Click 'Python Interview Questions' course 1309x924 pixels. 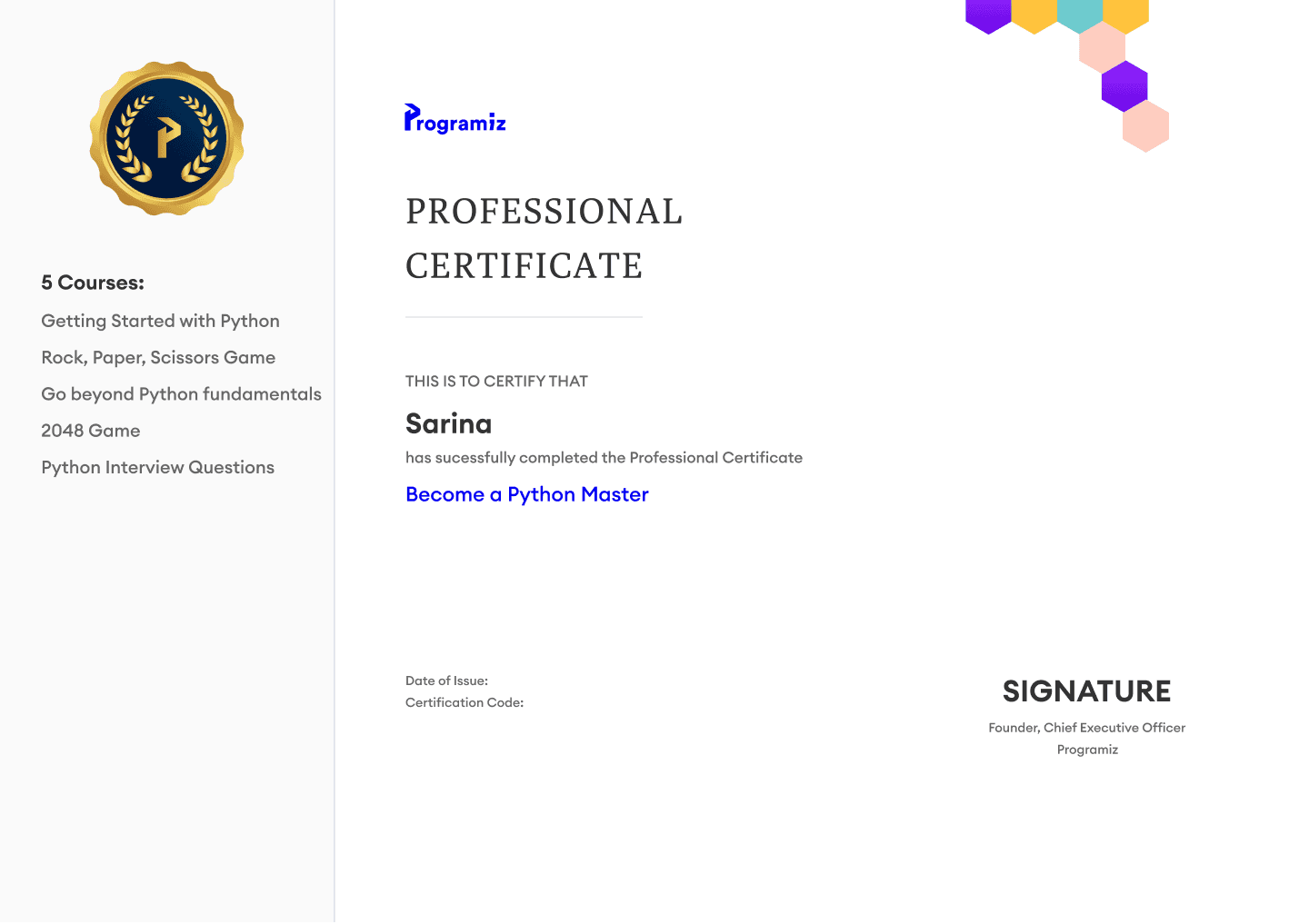(157, 468)
